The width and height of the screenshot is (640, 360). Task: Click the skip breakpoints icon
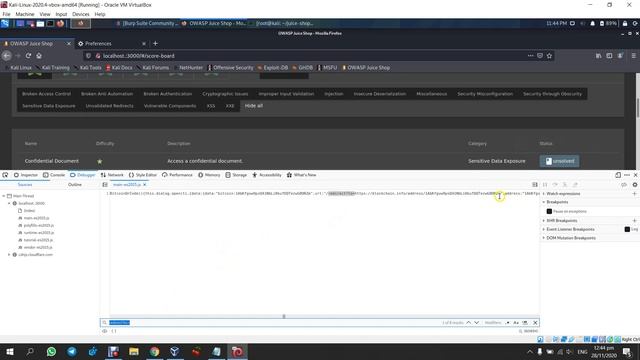(624, 184)
